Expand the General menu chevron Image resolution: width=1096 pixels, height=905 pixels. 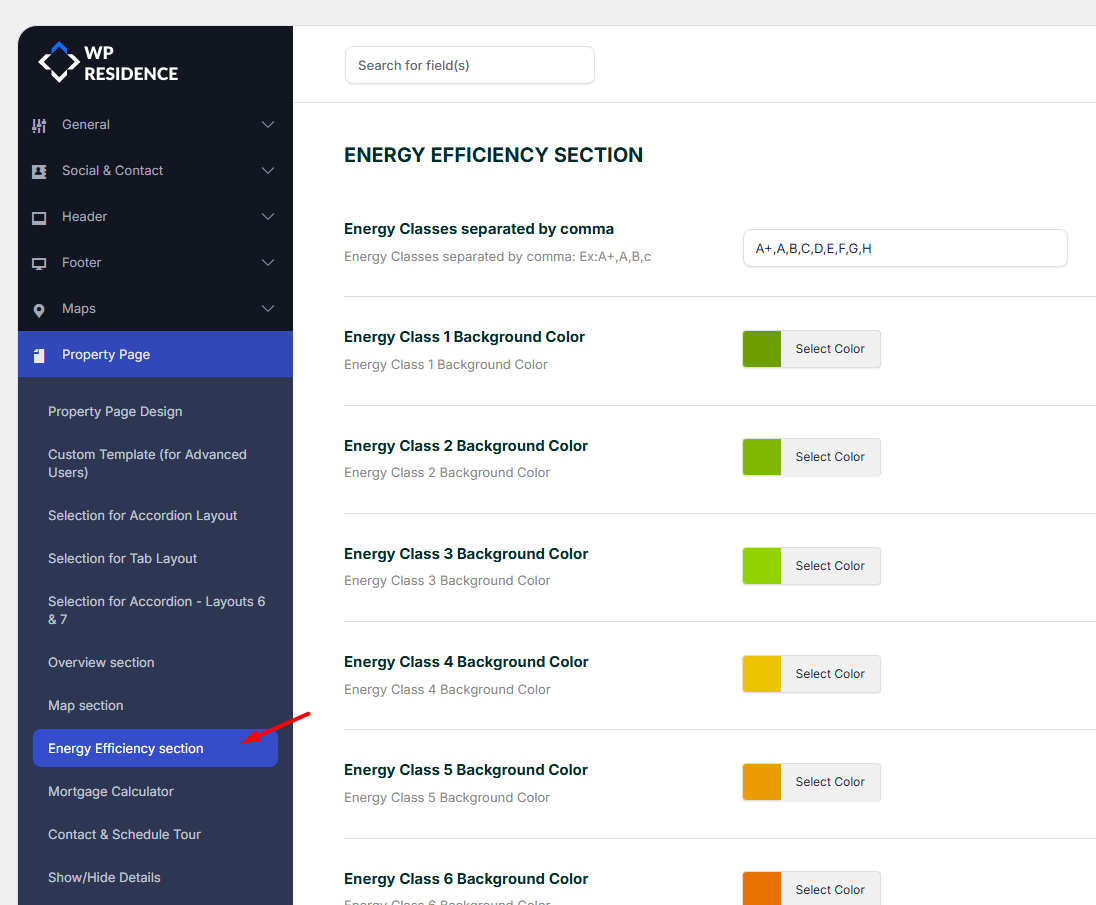(268, 124)
